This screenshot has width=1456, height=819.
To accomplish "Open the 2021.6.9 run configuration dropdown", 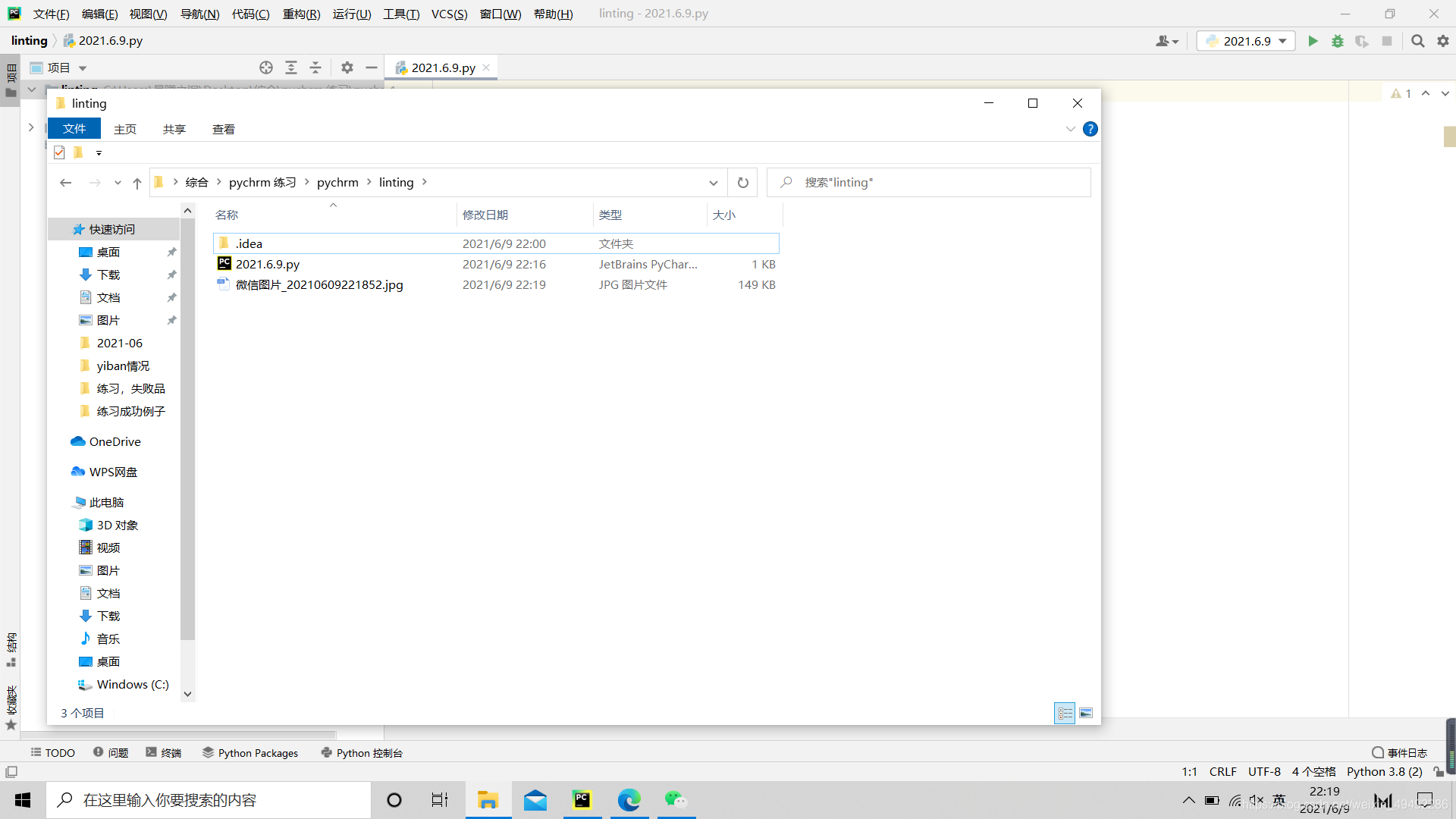I will point(1246,41).
